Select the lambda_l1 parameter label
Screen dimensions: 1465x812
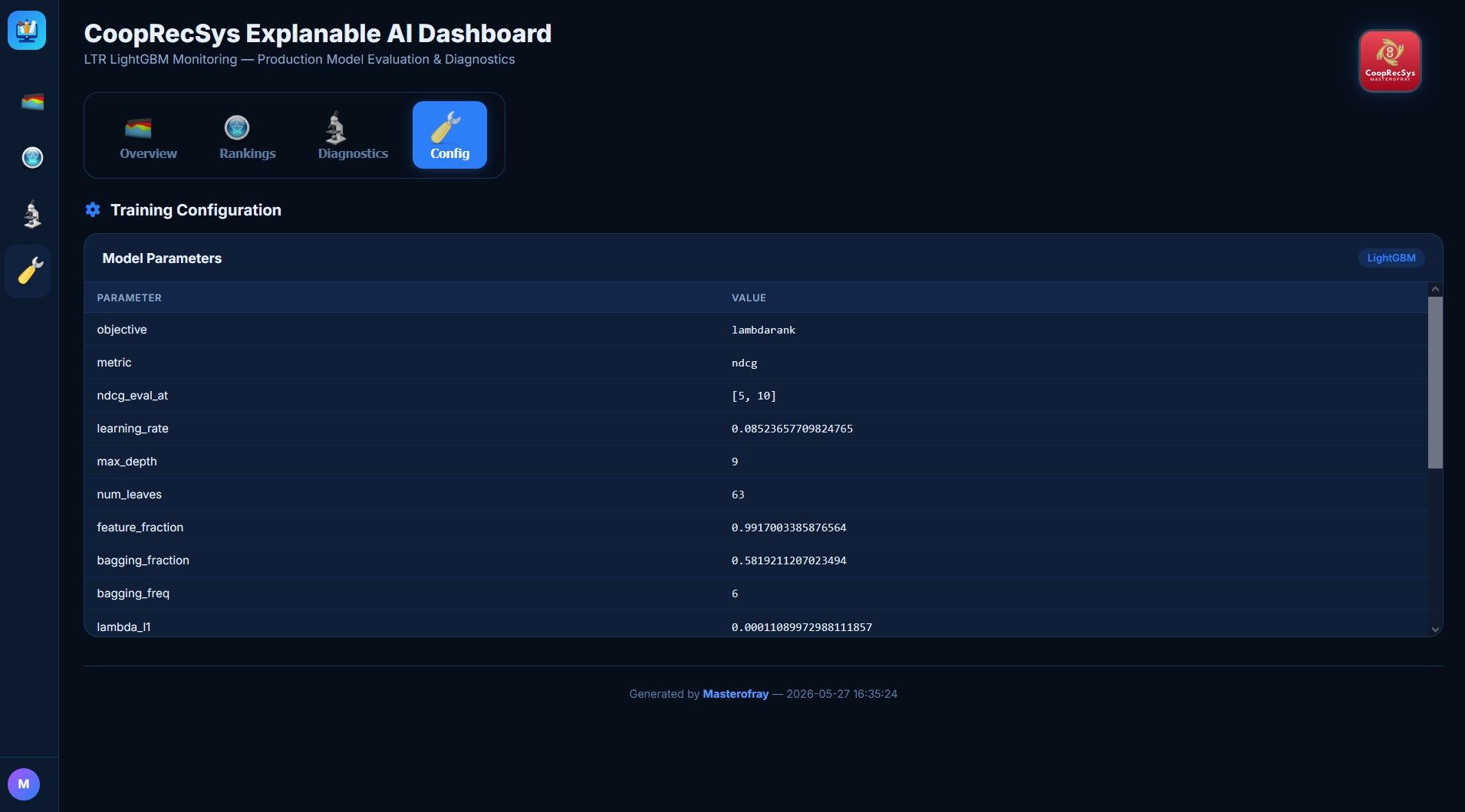(123, 627)
